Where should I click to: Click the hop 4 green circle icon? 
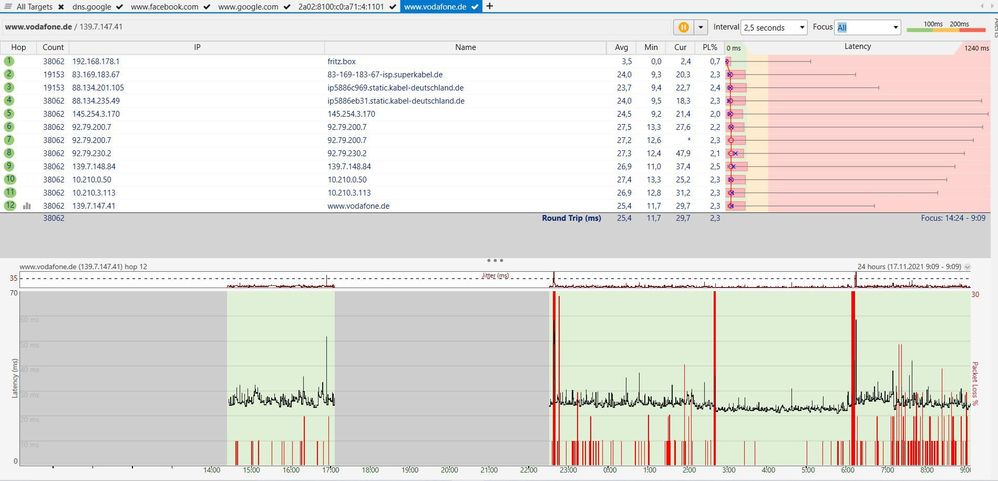[8, 101]
